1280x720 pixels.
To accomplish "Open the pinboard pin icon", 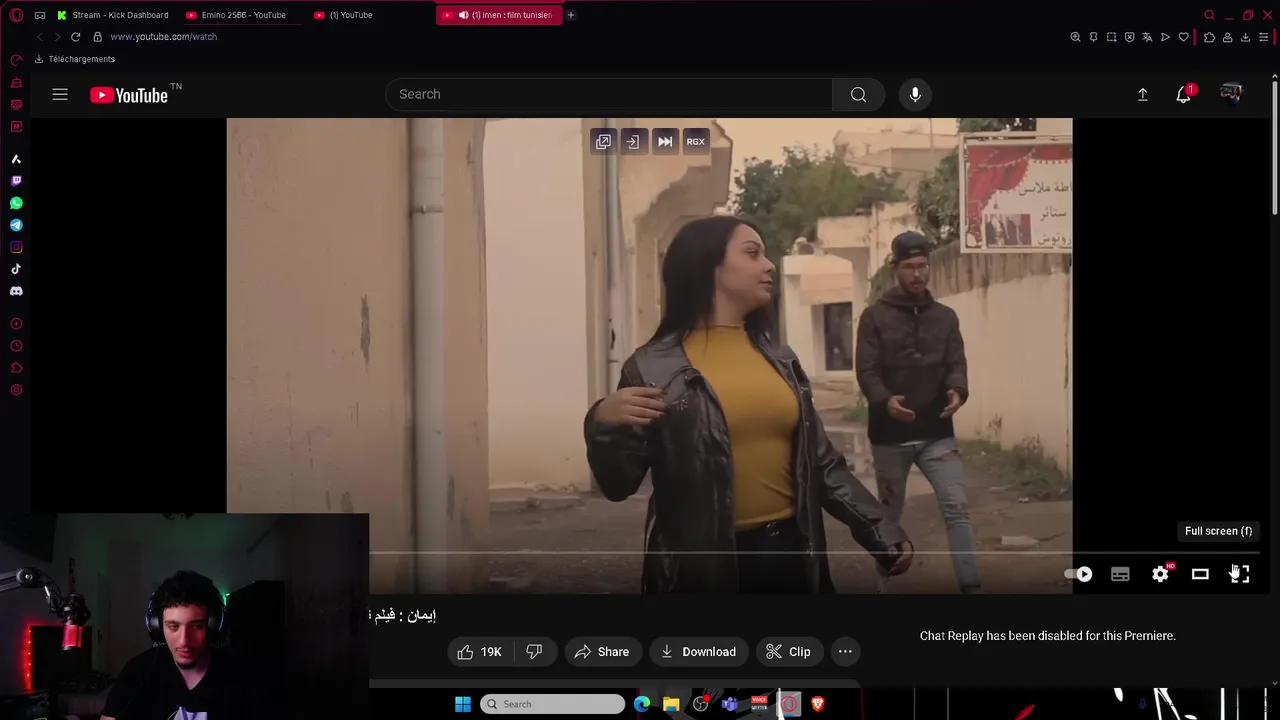I will [1093, 37].
